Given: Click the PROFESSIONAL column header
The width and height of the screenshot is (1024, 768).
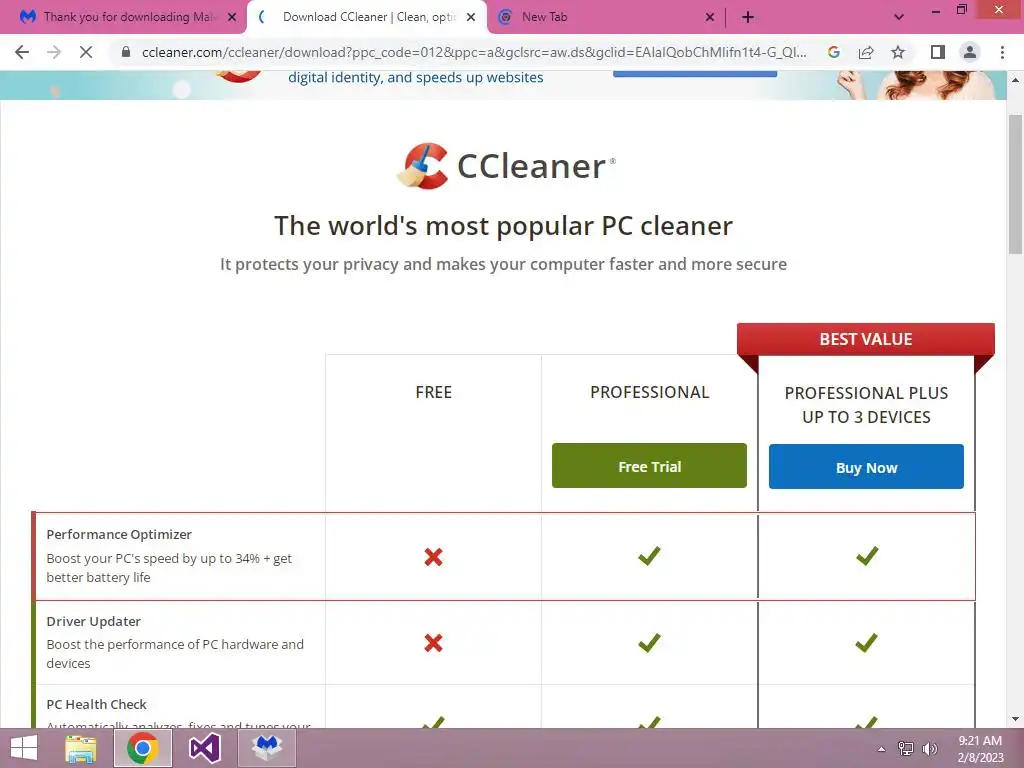Looking at the screenshot, I should pyautogui.click(x=650, y=392).
